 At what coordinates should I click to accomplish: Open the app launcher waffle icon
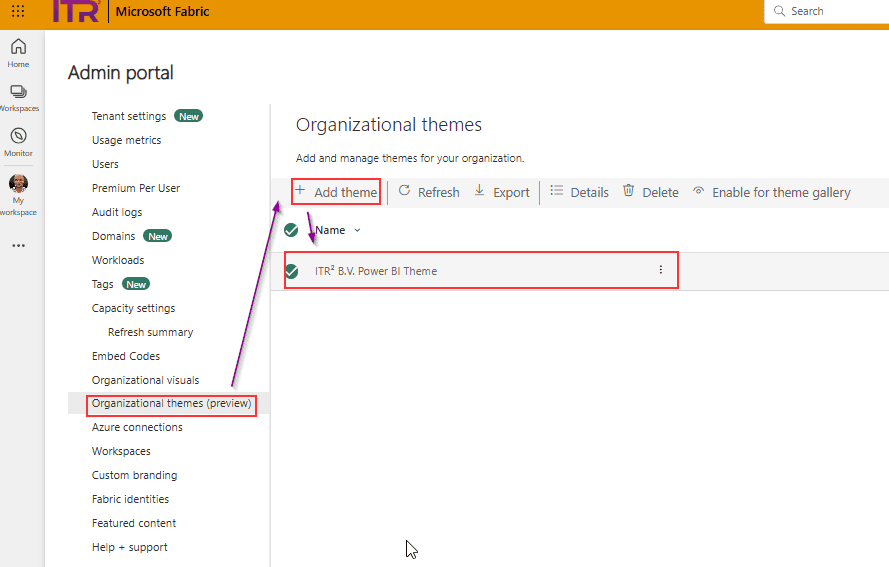pyautogui.click(x=18, y=12)
